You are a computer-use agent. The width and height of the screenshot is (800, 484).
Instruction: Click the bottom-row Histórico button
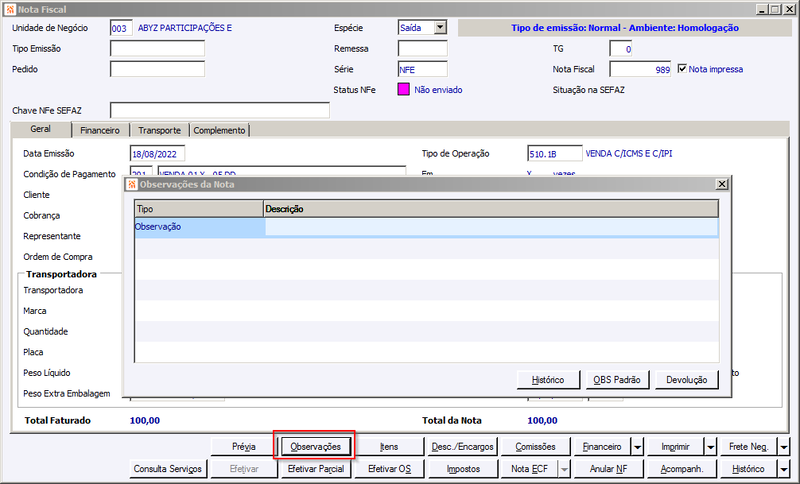pos(748,469)
